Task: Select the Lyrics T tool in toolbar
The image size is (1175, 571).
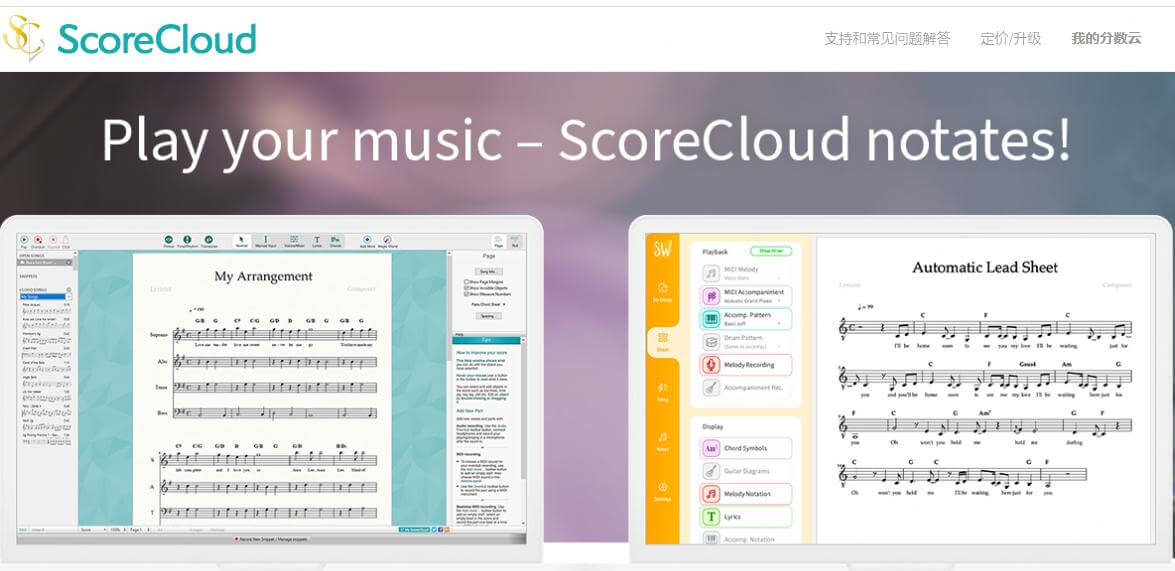Action: tap(317, 241)
